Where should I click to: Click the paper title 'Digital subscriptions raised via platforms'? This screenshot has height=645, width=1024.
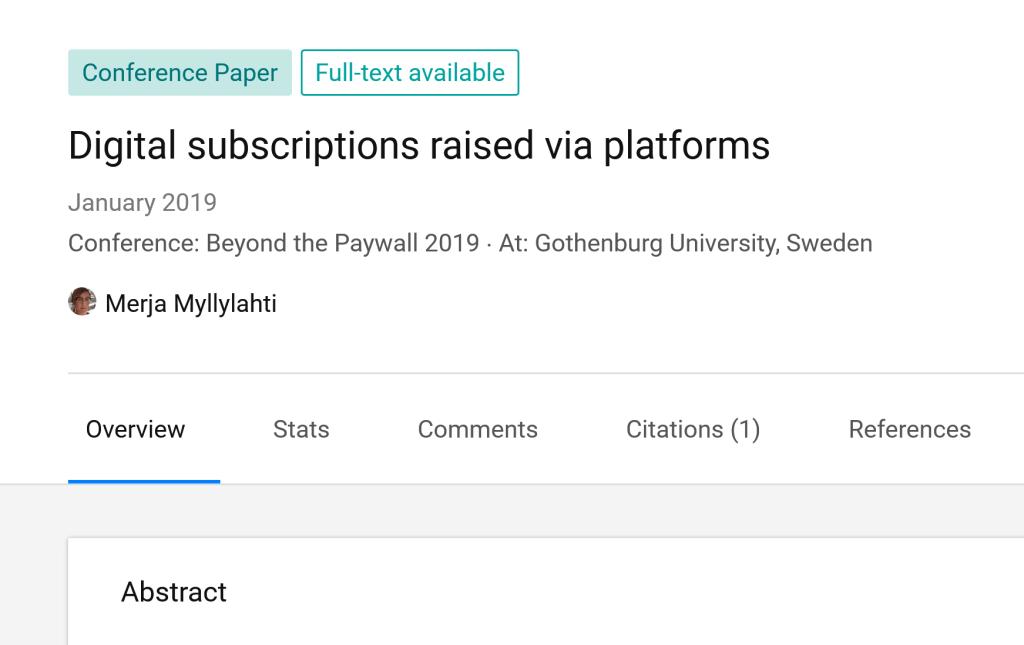pos(419,146)
